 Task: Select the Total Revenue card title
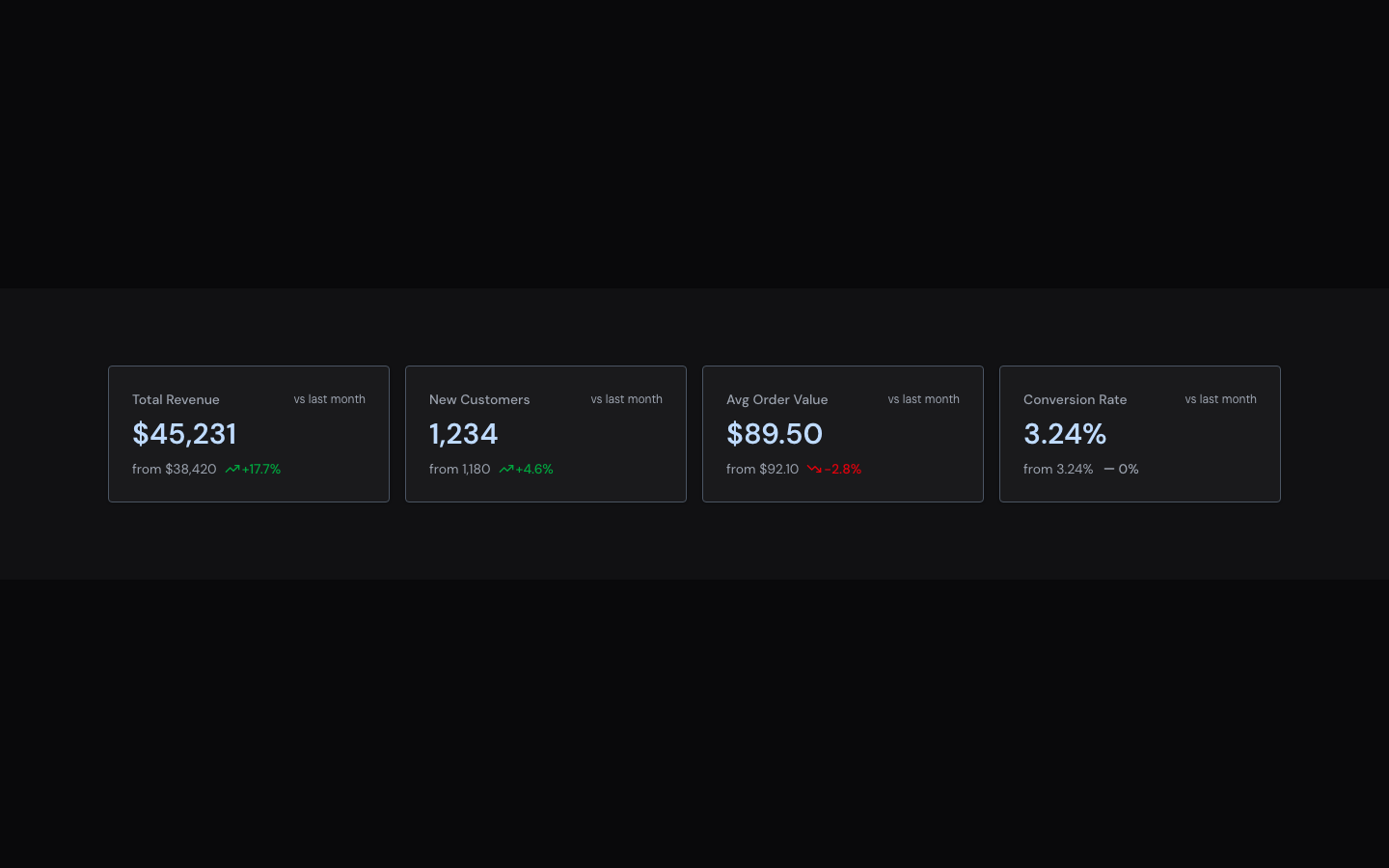[x=176, y=399]
